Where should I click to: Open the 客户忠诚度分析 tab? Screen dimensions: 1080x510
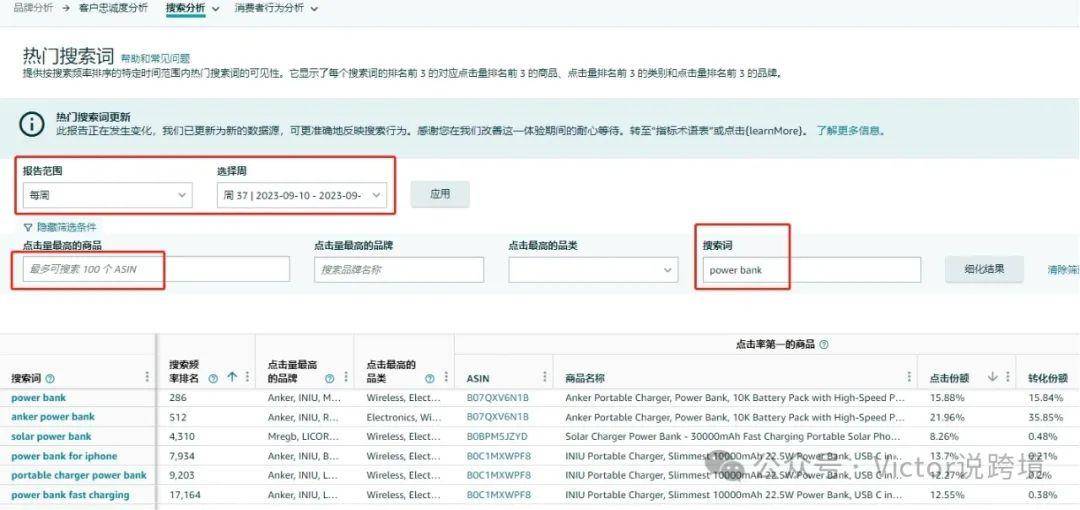[x=113, y=8]
